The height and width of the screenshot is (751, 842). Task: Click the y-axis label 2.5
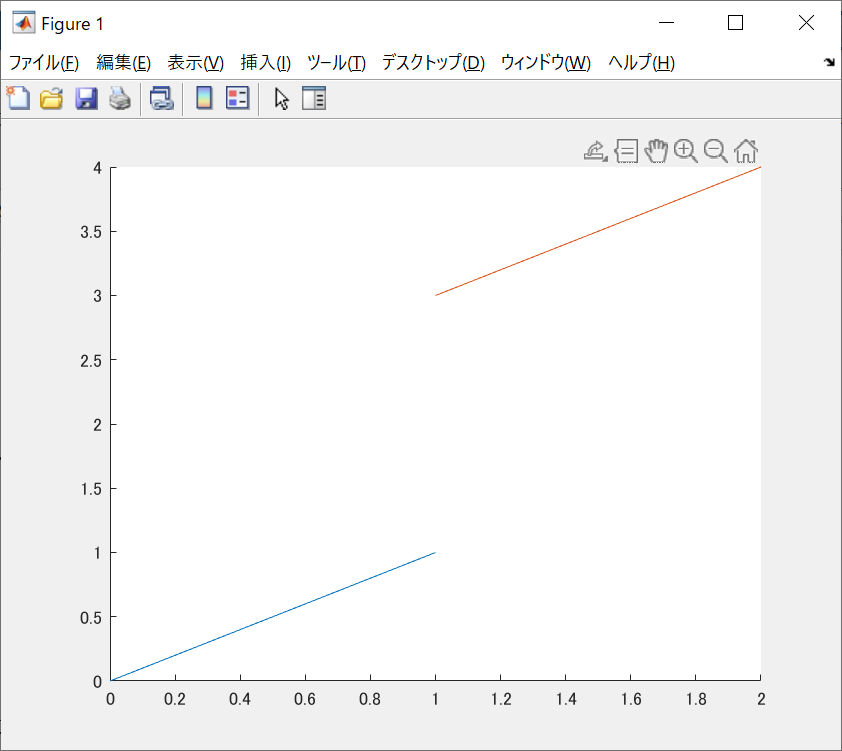(91, 361)
